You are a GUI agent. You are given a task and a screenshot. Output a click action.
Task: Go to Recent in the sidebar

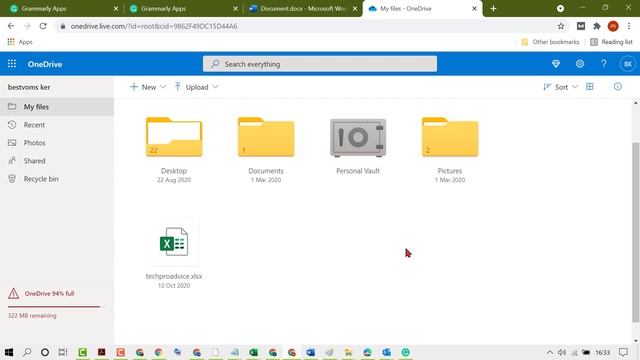(x=57, y=125)
